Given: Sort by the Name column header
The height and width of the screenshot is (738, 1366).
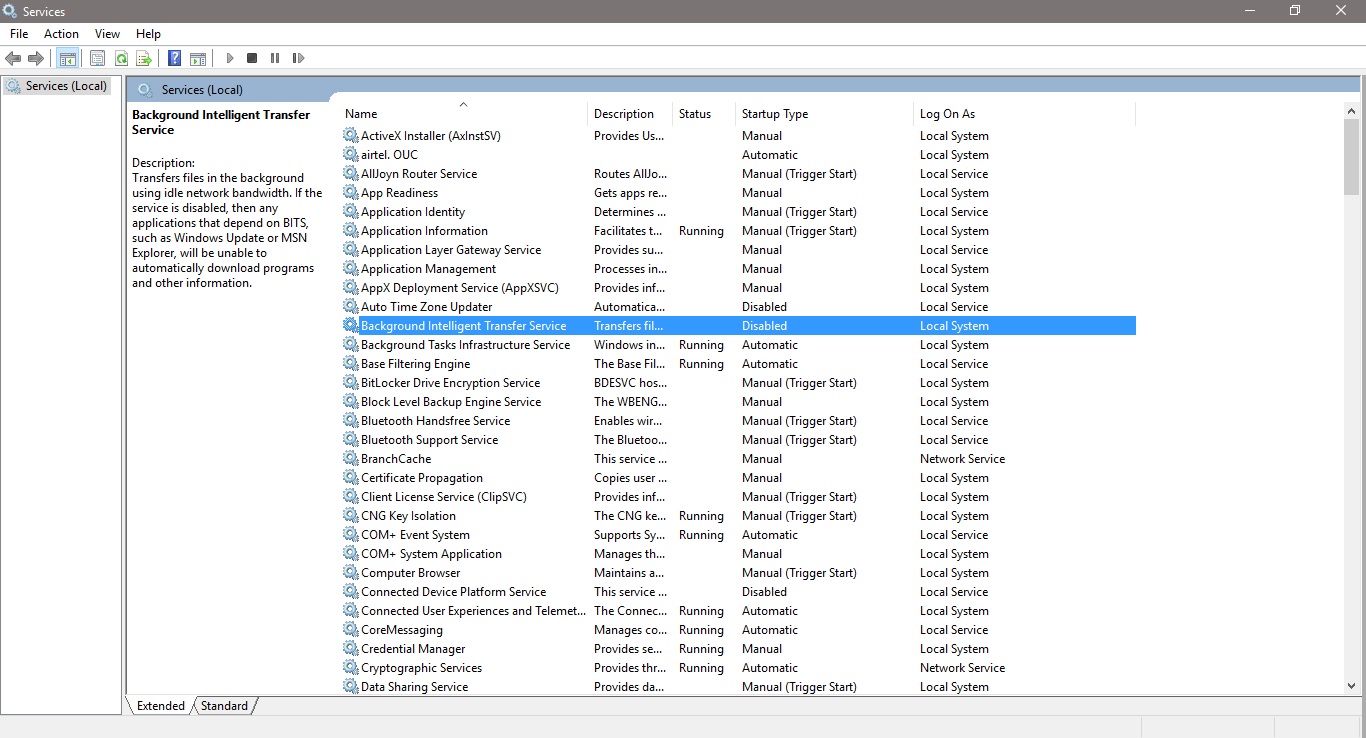Looking at the screenshot, I should [464, 114].
